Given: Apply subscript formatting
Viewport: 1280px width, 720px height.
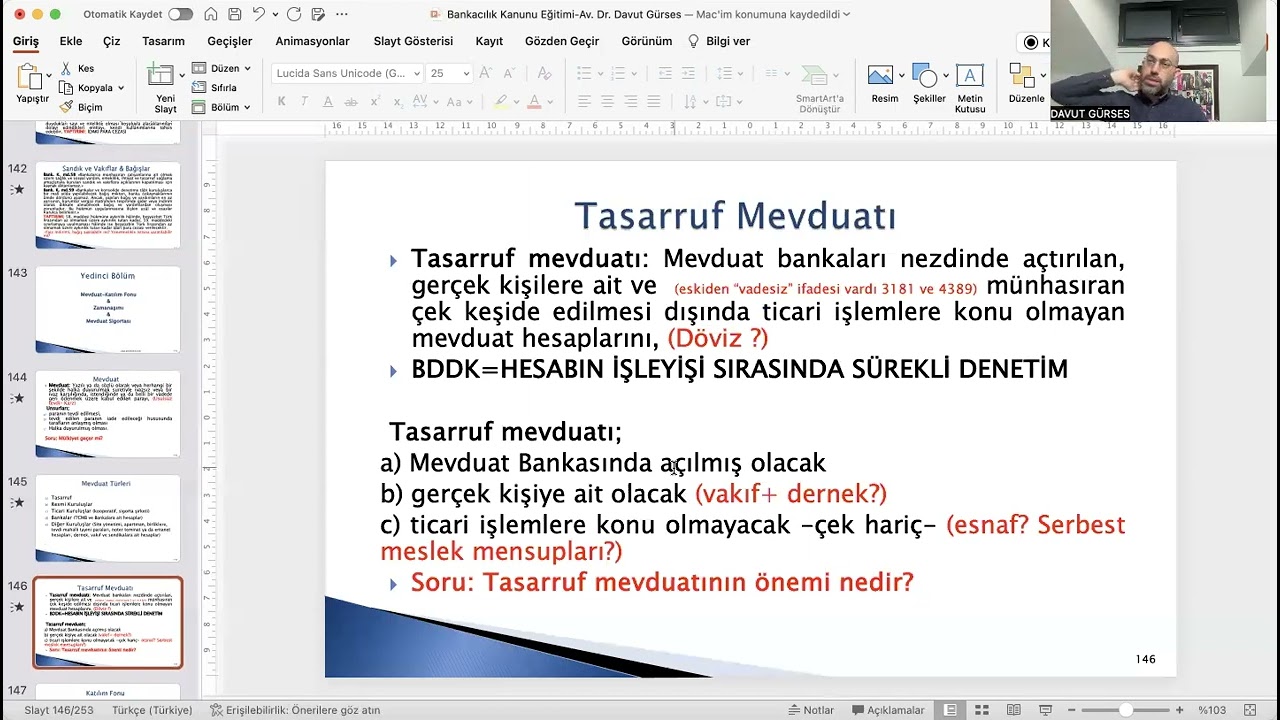Looking at the screenshot, I should 397,102.
